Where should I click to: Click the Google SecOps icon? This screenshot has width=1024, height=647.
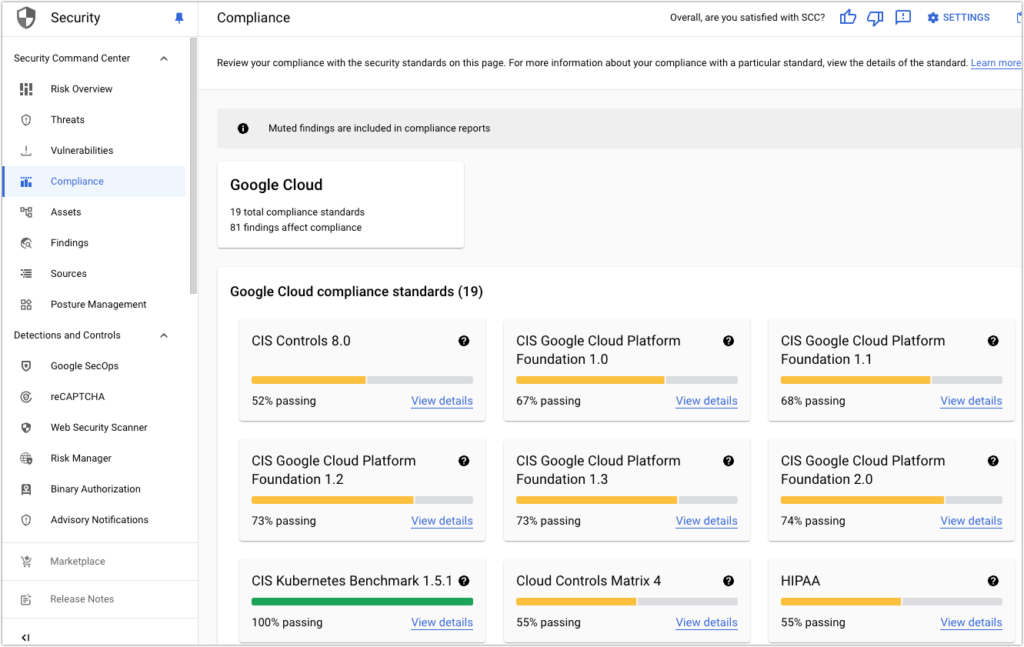[26, 366]
